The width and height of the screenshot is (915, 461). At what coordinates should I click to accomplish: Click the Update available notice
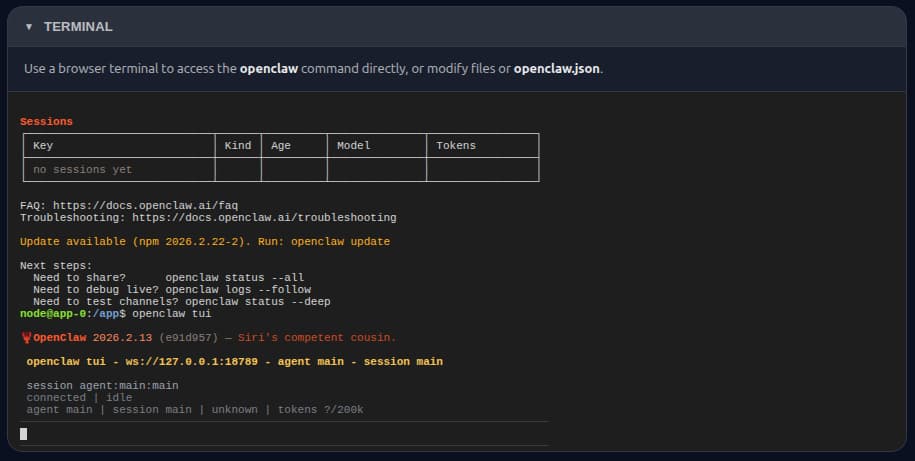205,241
